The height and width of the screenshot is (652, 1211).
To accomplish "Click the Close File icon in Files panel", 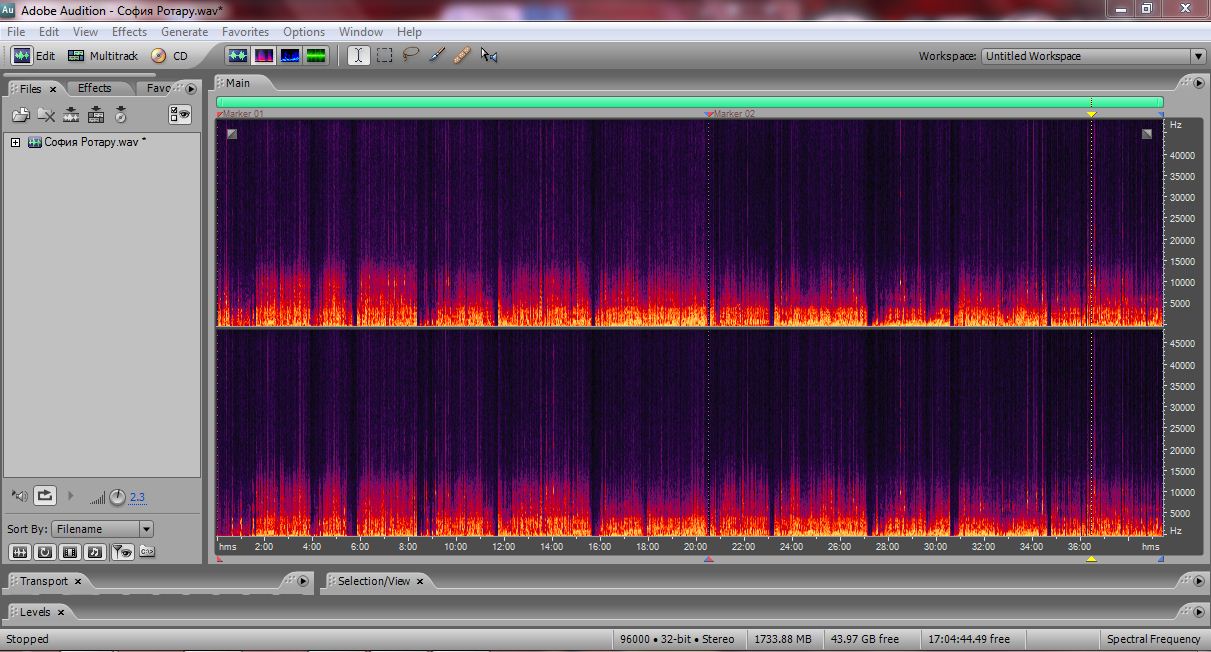I will pos(46,115).
